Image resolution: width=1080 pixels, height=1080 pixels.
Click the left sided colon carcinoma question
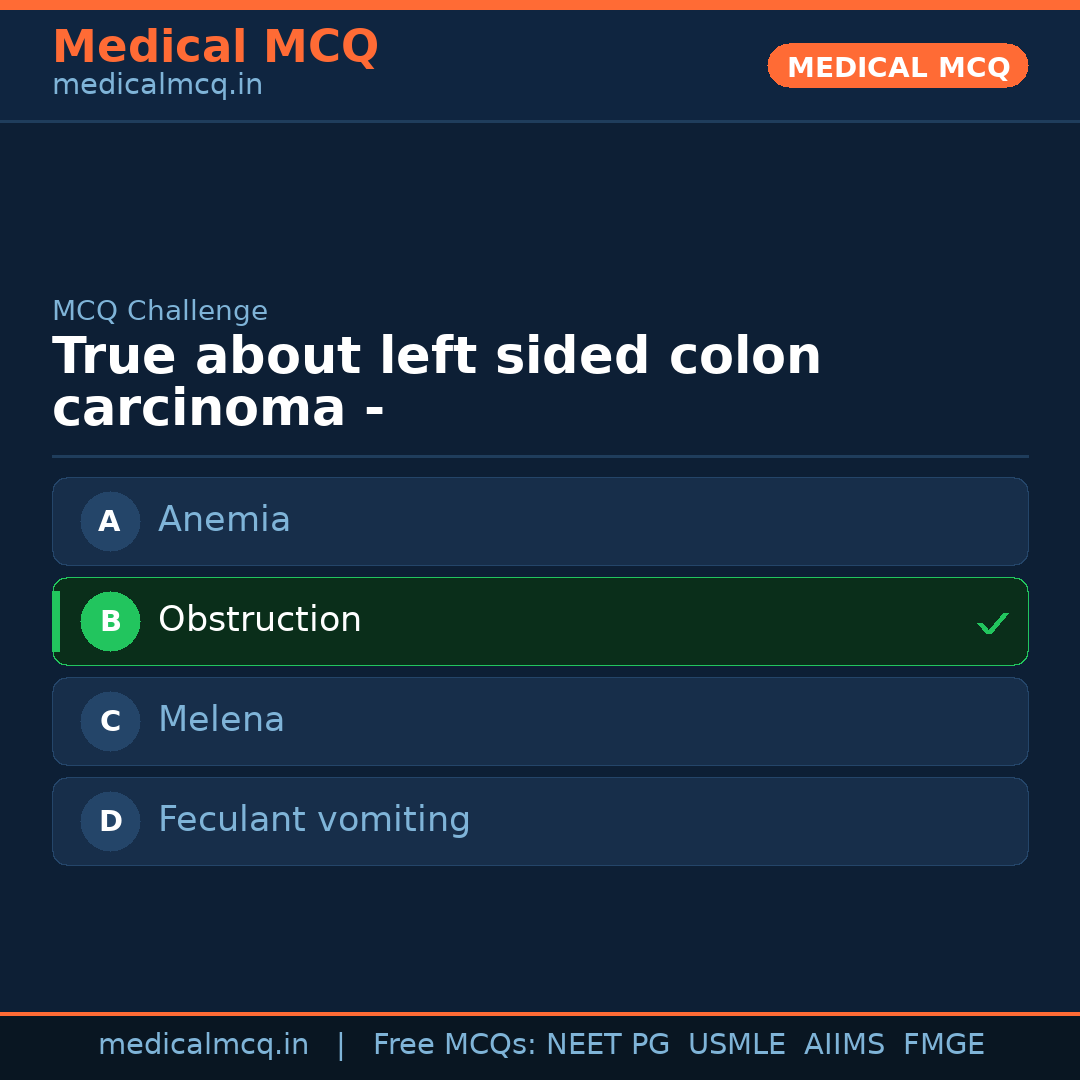[x=436, y=382]
